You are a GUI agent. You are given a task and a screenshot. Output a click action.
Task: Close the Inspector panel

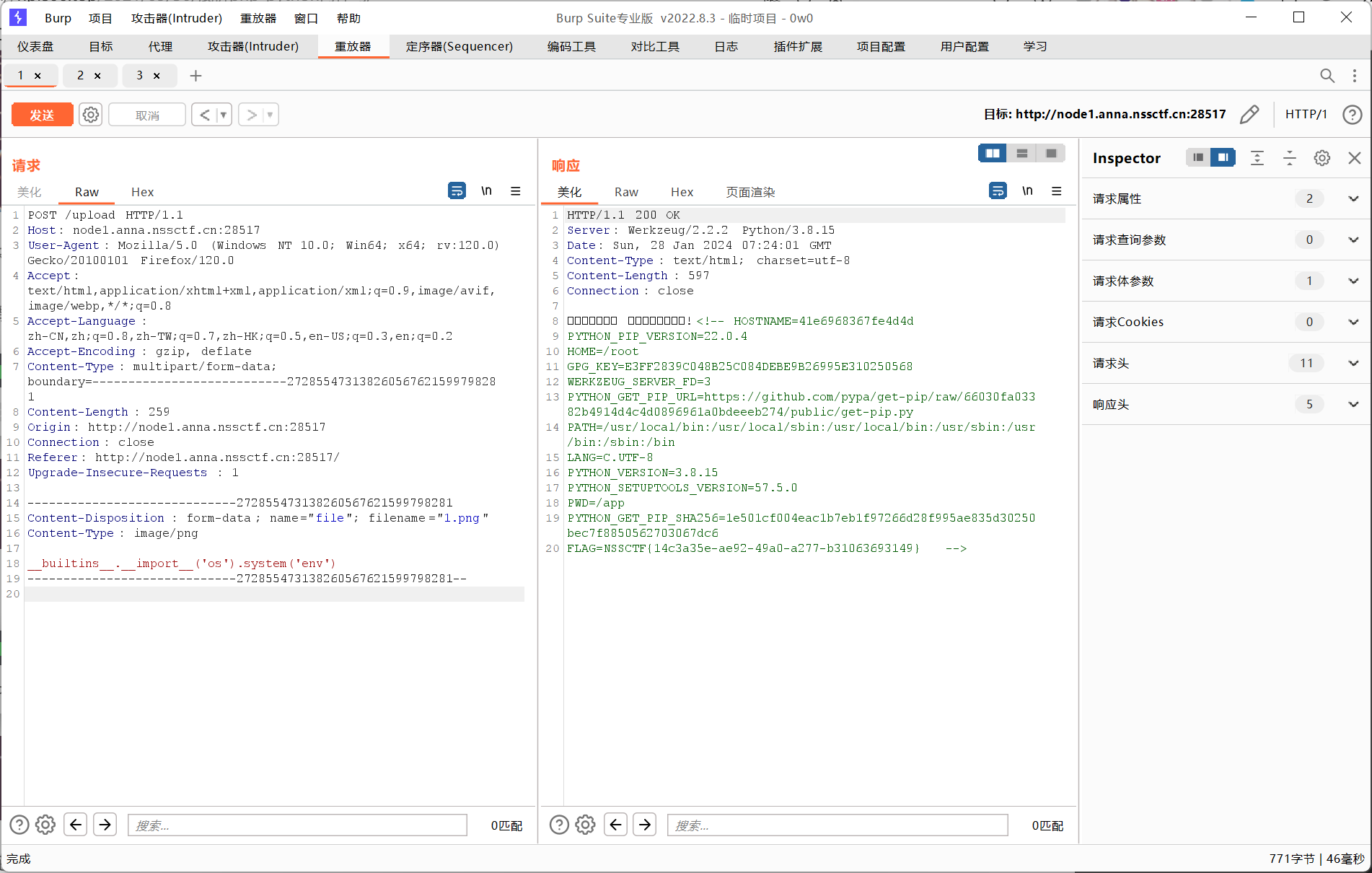[1355, 158]
